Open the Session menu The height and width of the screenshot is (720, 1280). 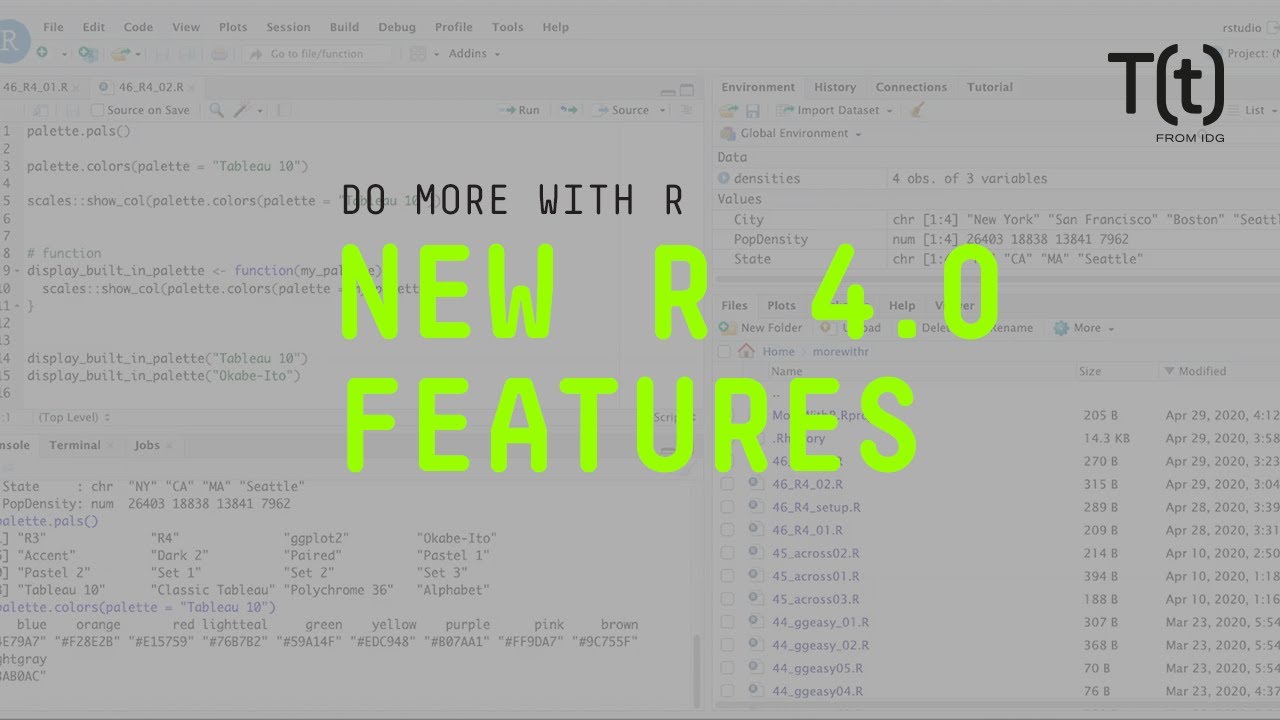288,27
